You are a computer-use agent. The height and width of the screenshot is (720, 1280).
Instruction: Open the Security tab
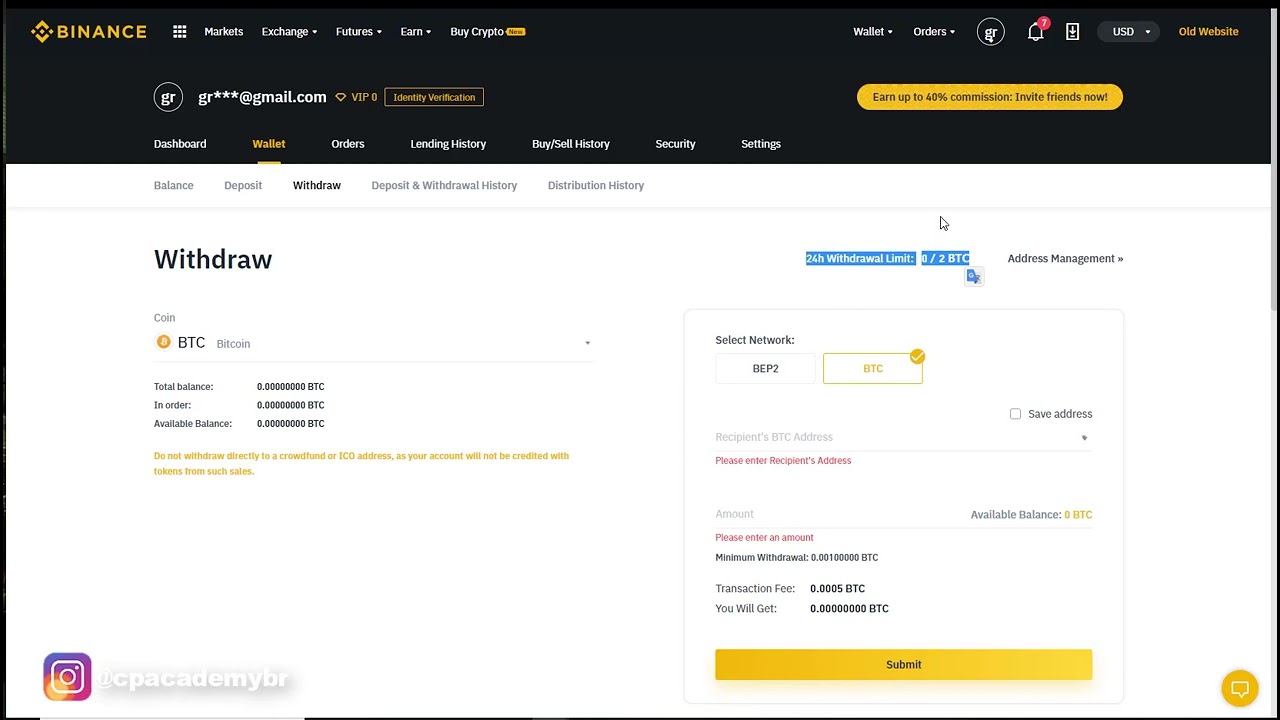(x=675, y=144)
